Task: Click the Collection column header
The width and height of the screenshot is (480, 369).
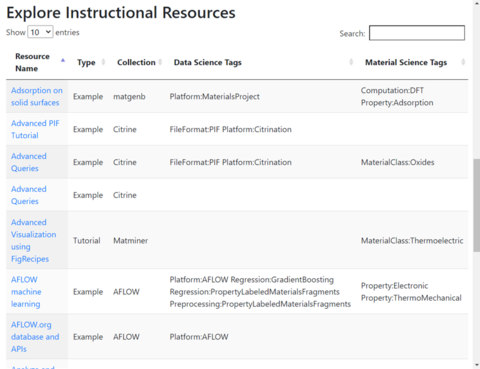Action: point(136,62)
